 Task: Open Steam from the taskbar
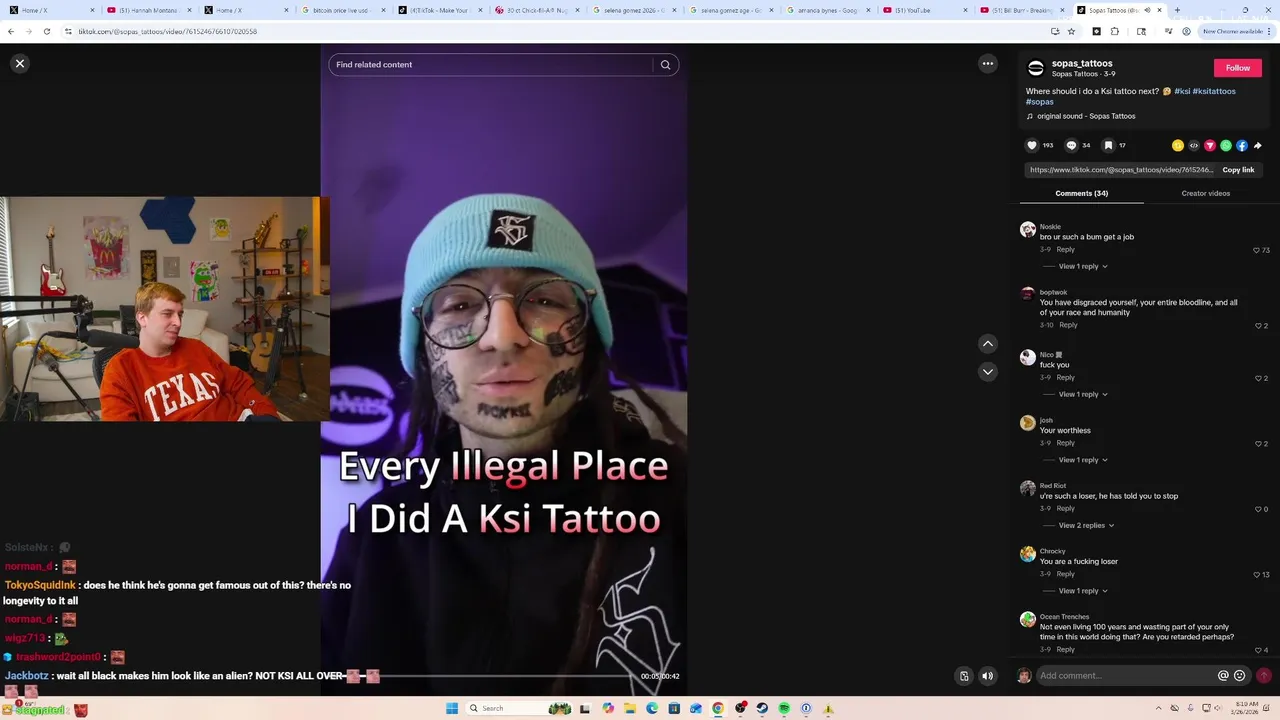click(762, 708)
